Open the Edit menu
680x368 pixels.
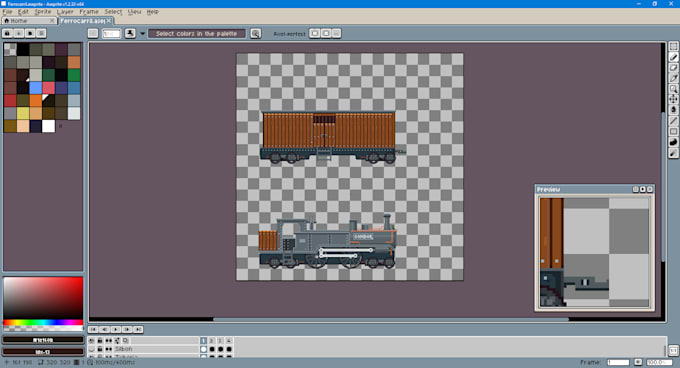point(23,12)
